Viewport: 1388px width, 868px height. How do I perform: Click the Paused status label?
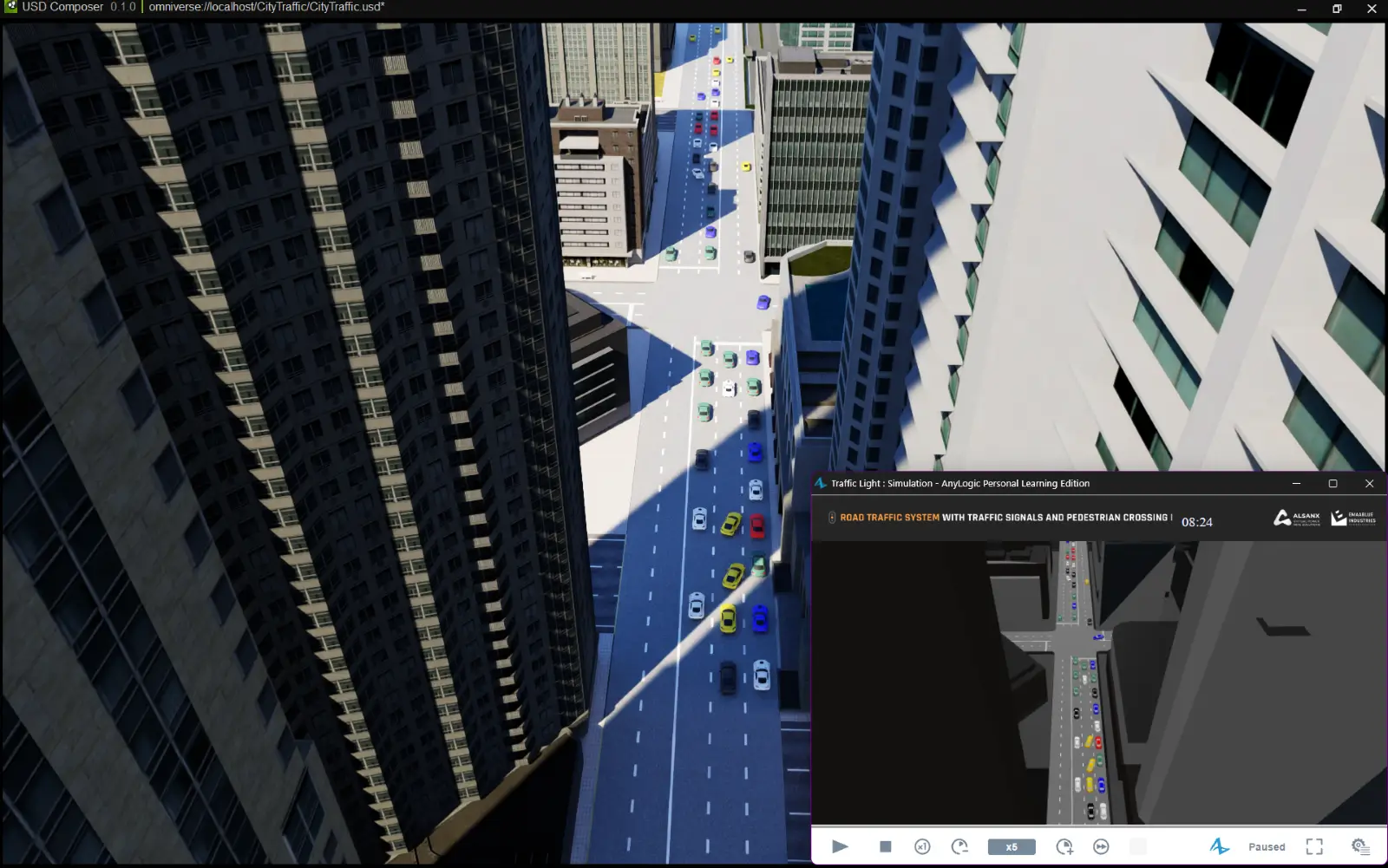pyautogui.click(x=1267, y=847)
